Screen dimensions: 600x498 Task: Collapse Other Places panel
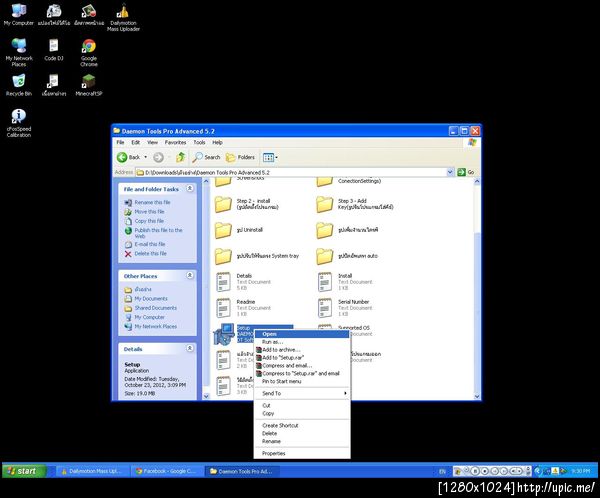189,275
